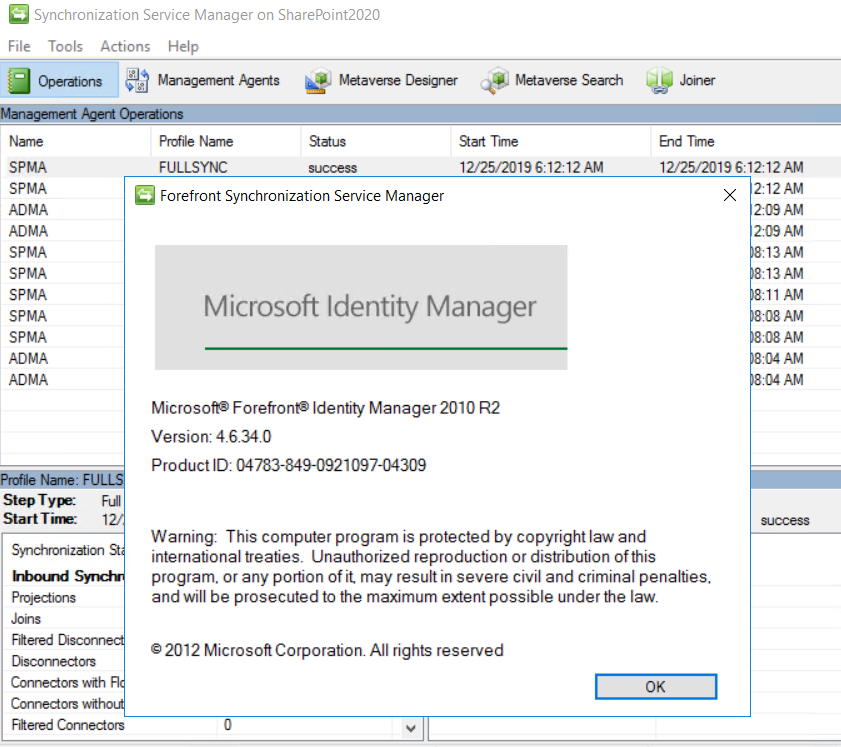
Task: Click the success status in step details
Action: point(785,520)
